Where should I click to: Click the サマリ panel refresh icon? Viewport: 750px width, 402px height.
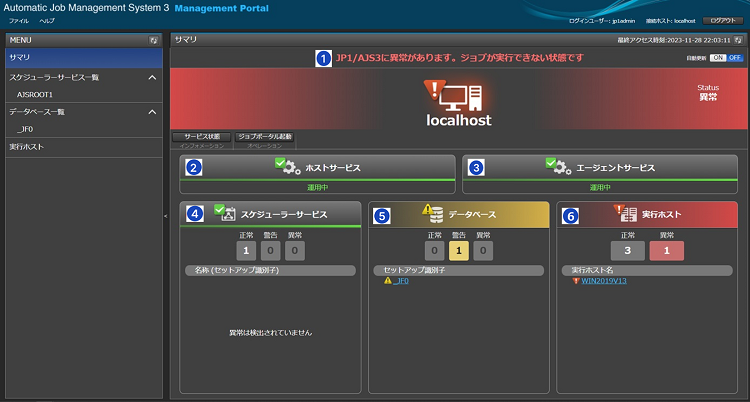(739, 40)
